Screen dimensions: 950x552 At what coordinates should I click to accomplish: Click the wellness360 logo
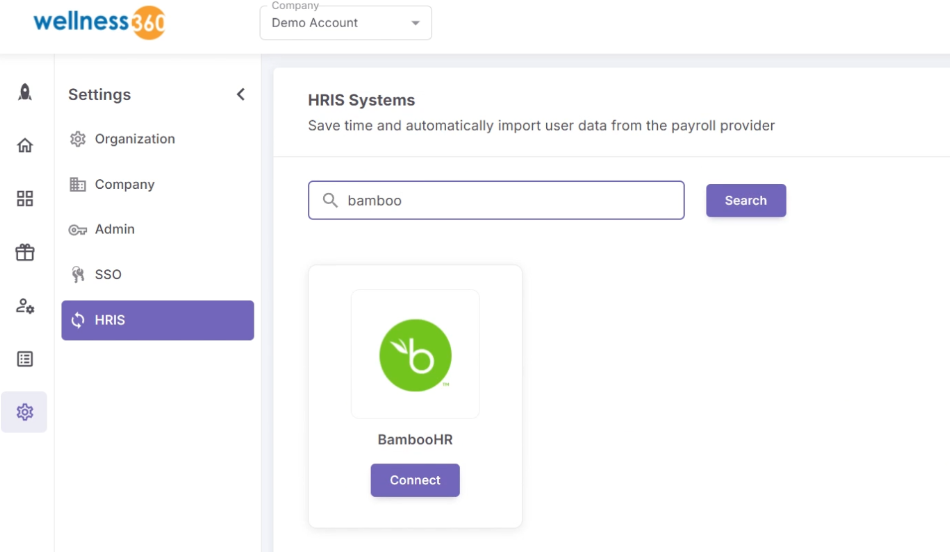point(99,22)
